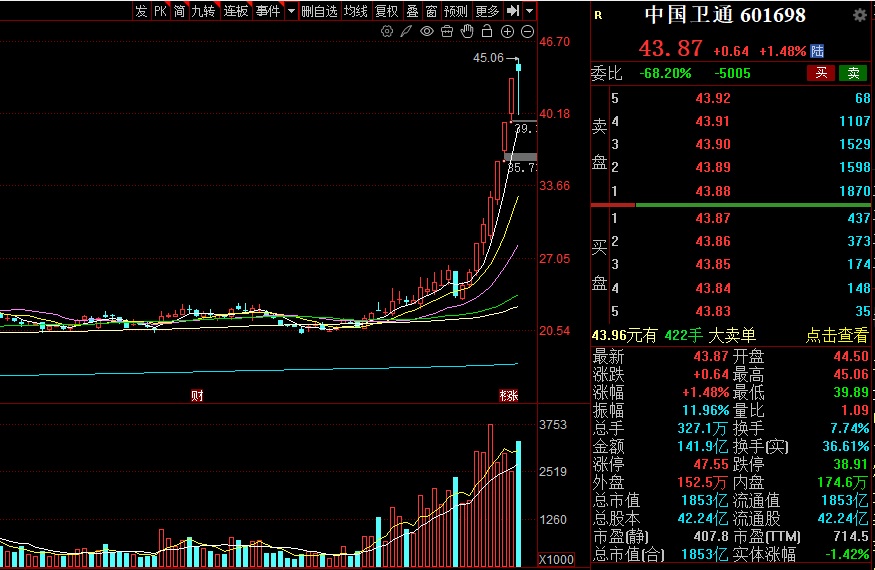Image resolution: width=875 pixels, height=570 pixels.
Task: Click the hand pan tool icon
Action: (x=467, y=32)
